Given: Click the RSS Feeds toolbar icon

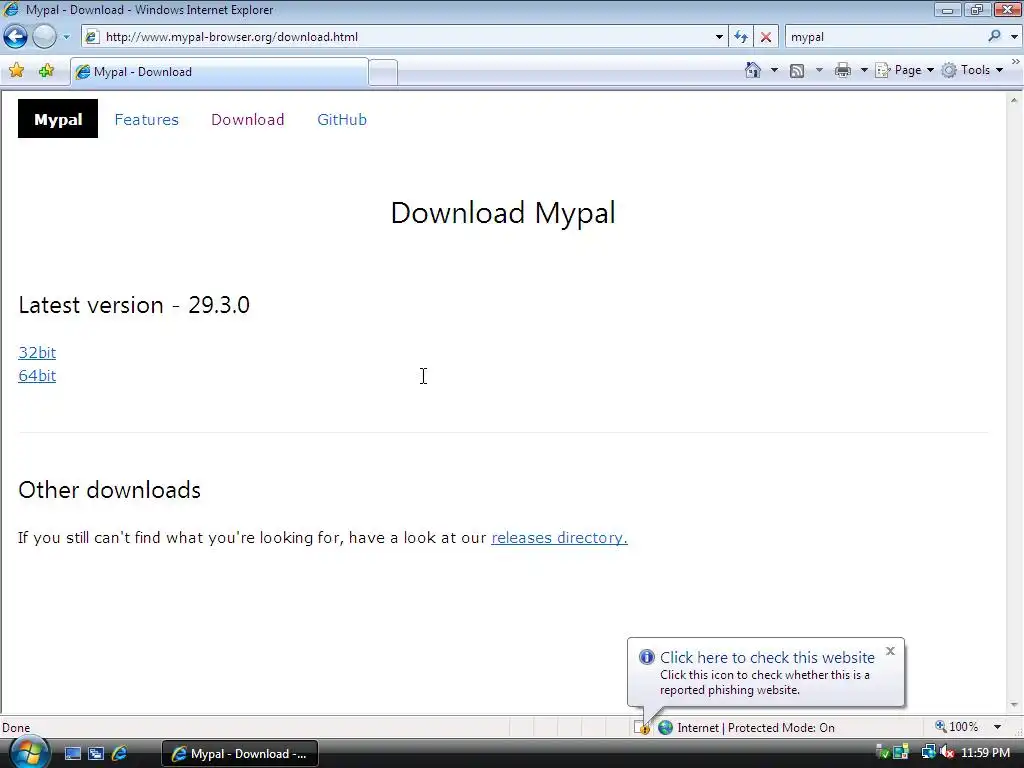Looking at the screenshot, I should click(x=797, y=71).
